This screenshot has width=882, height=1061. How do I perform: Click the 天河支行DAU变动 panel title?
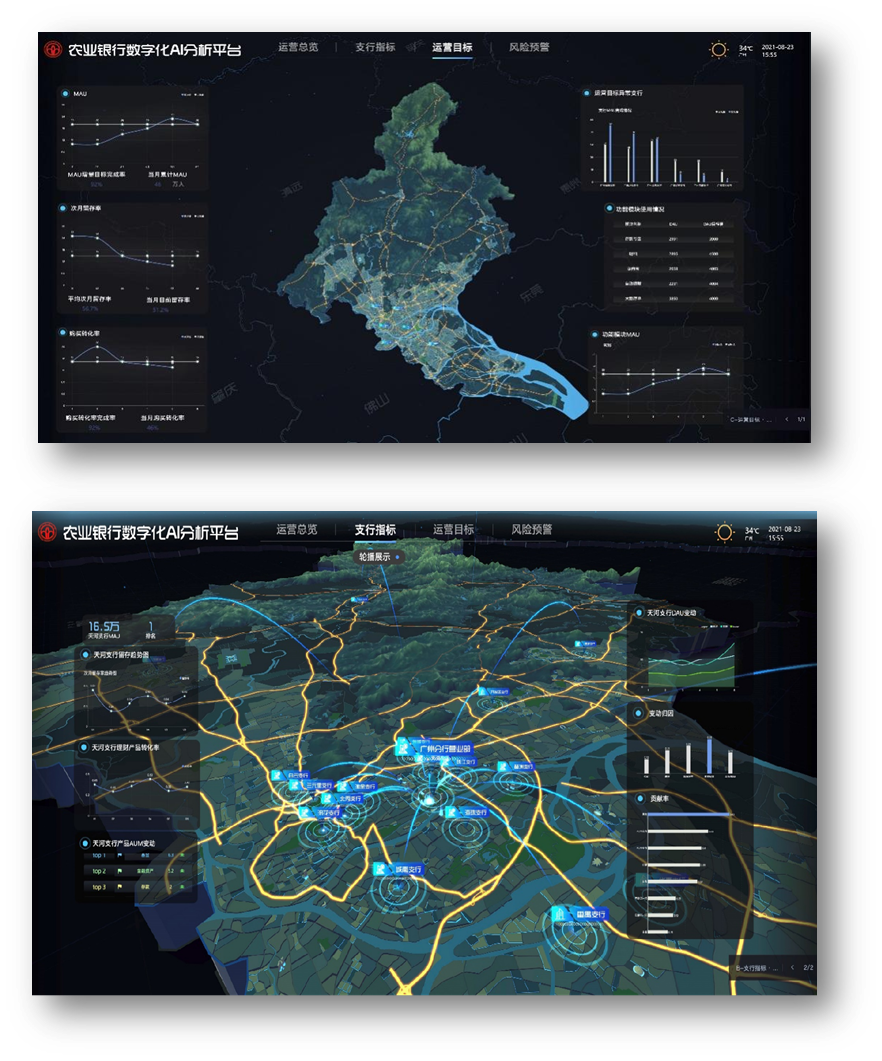[676, 612]
